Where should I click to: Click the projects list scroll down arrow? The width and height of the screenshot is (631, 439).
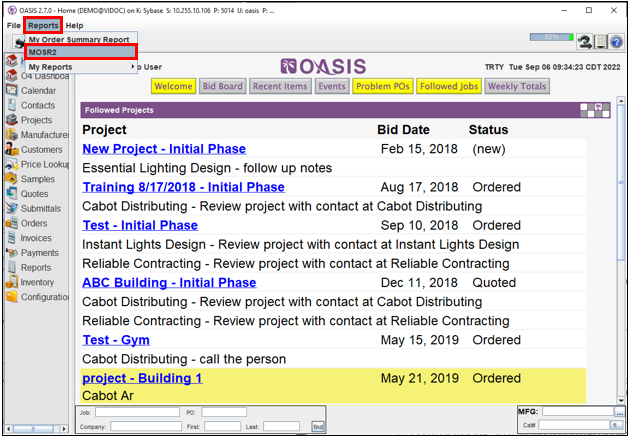[x=621, y=400]
